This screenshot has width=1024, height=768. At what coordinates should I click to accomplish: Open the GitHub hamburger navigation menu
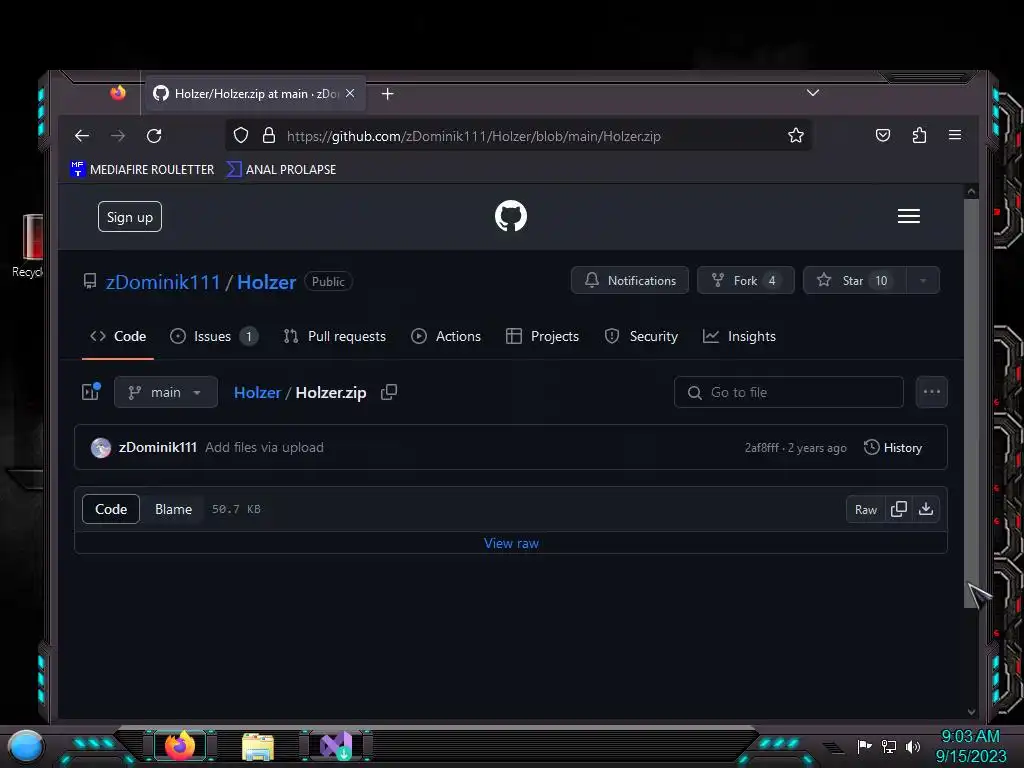tap(908, 216)
